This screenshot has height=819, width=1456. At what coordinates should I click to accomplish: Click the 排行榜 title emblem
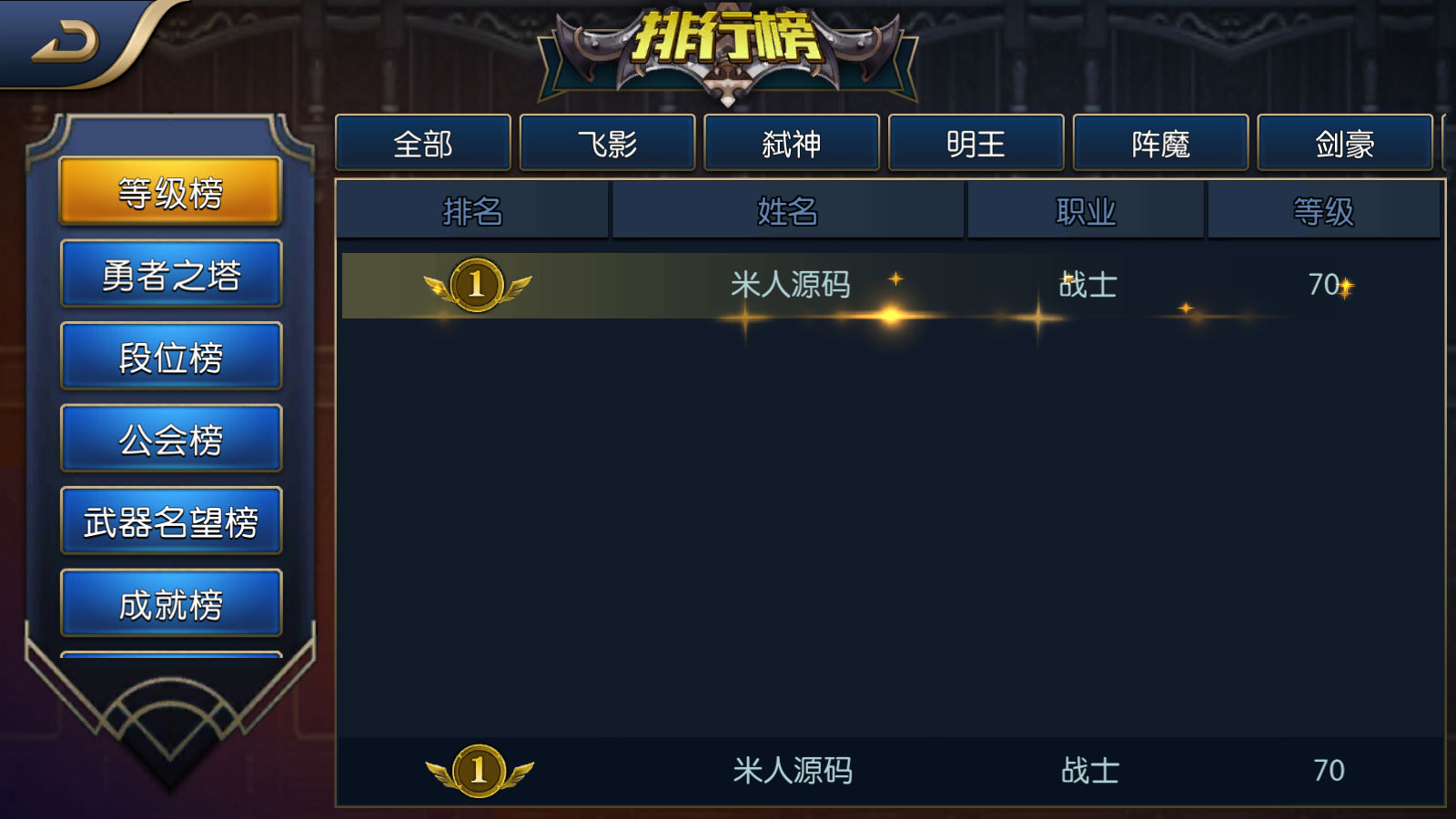pyautogui.click(x=727, y=52)
